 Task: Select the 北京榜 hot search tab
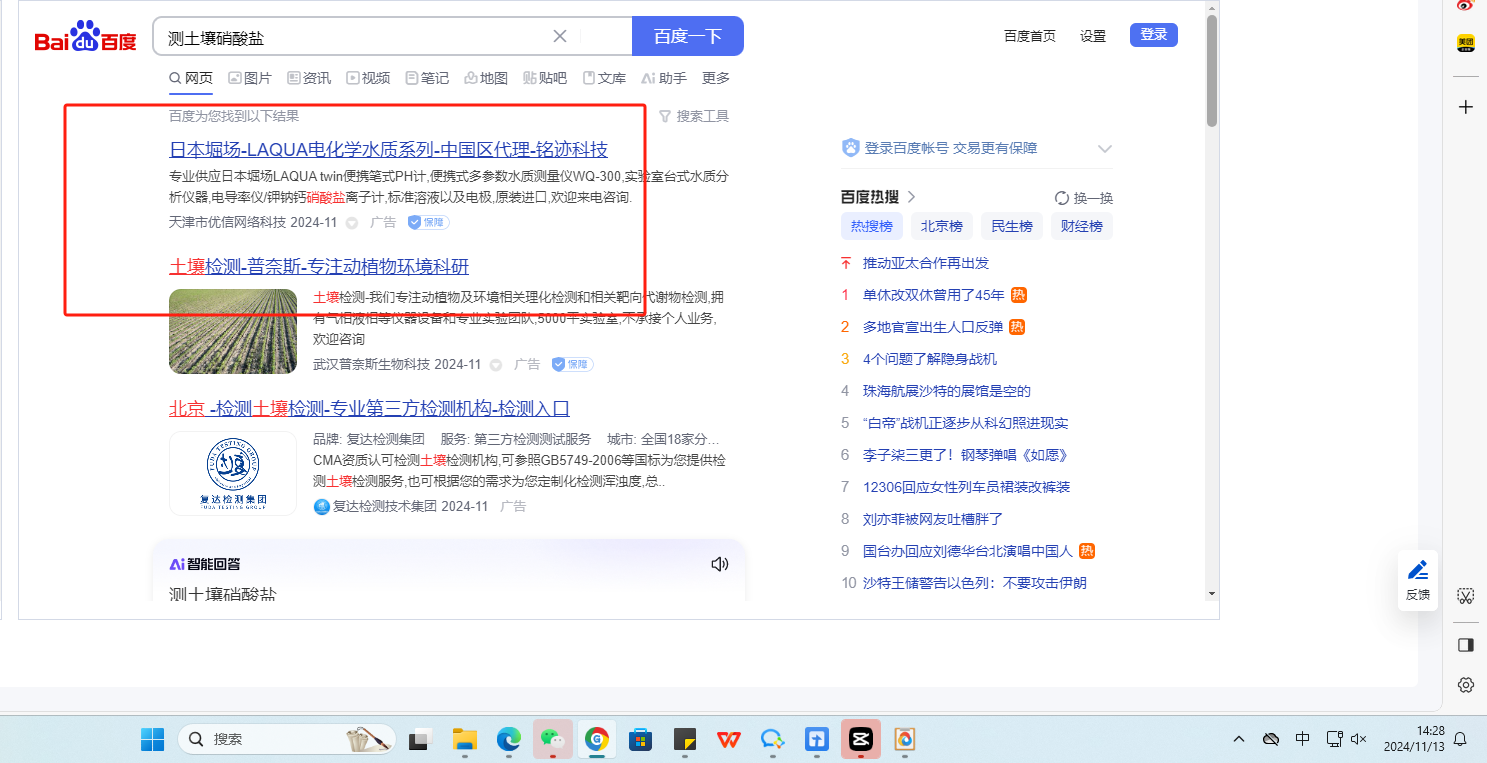[941, 227]
